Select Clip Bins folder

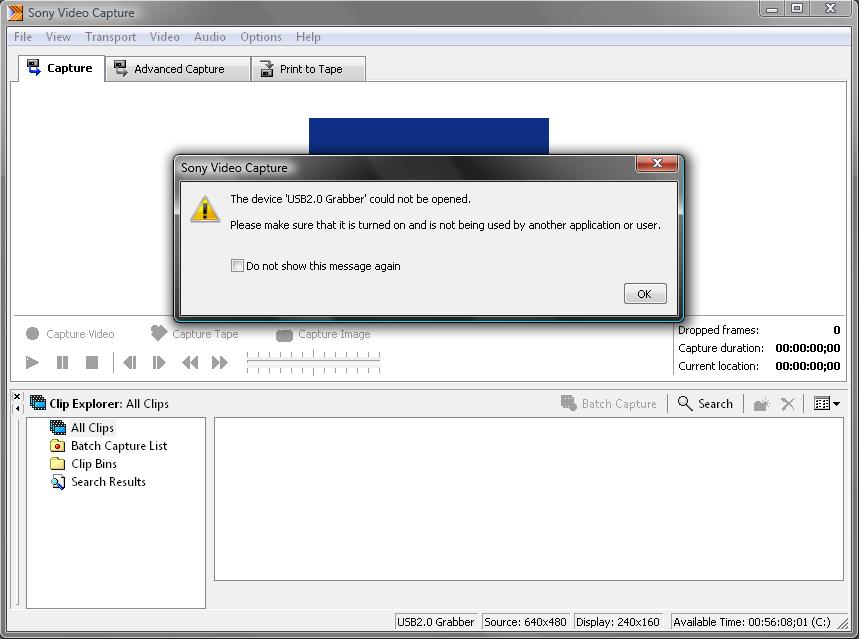coord(83,464)
